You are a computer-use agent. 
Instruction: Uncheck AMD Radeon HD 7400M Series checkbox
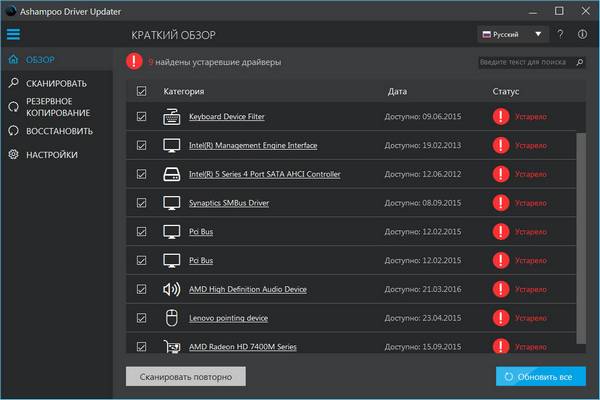point(141,347)
